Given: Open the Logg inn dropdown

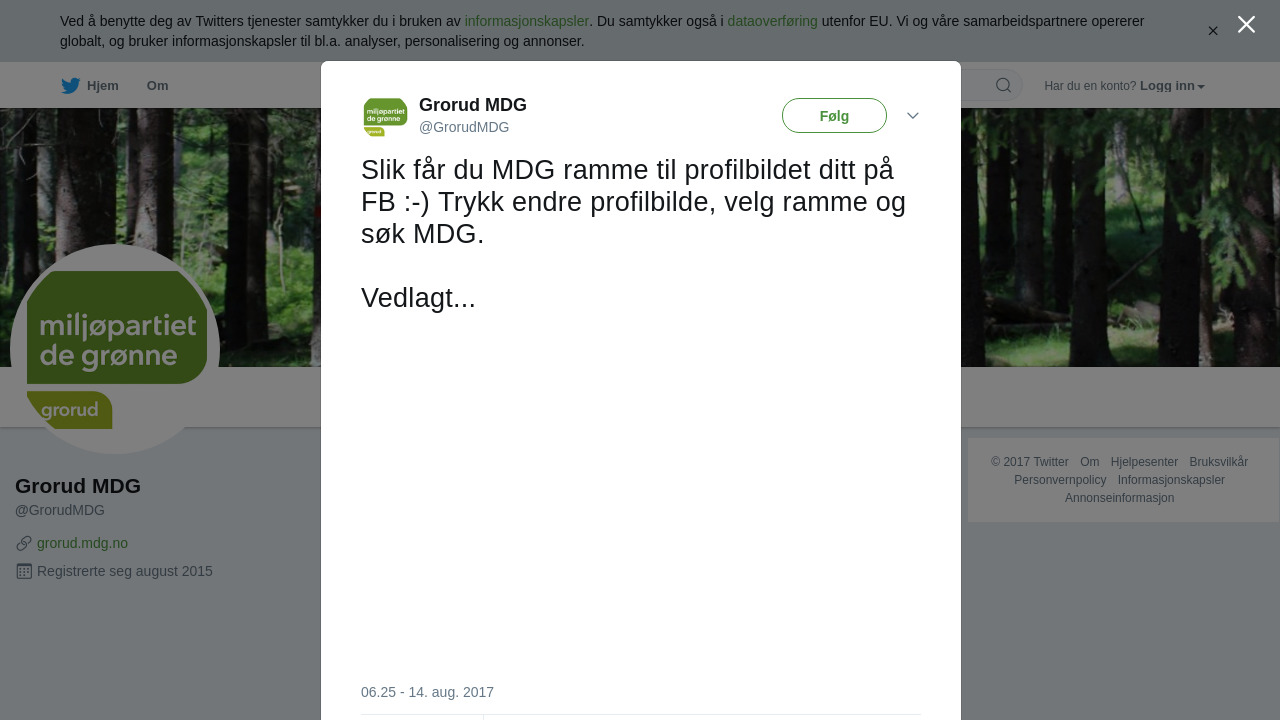Looking at the screenshot, I should (1172, 86).
